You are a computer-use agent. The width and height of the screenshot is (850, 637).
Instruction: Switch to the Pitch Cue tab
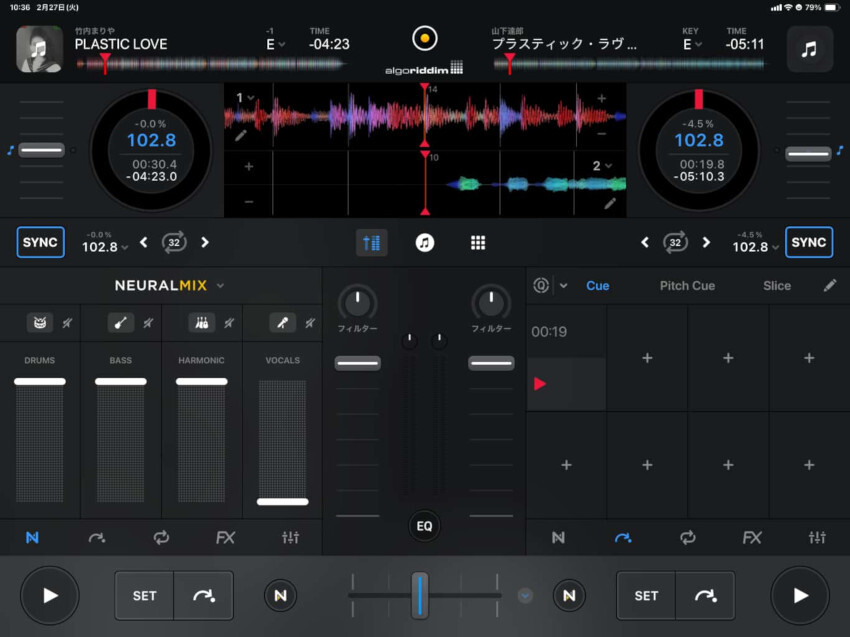pos(687,286)
